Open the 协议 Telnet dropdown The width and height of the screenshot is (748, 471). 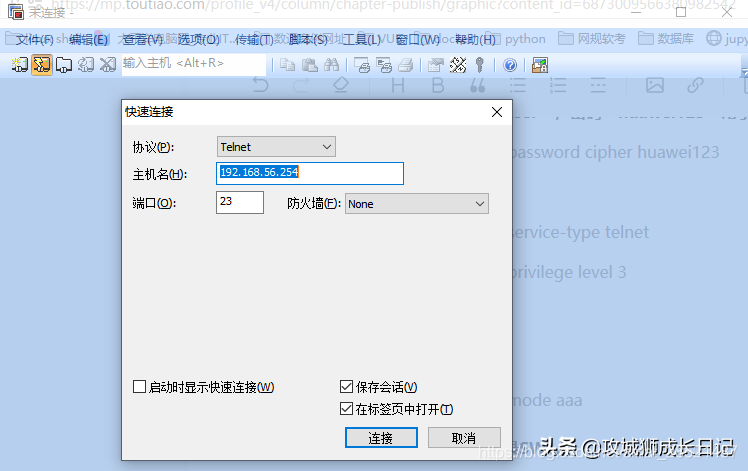(x=276, y=147)
